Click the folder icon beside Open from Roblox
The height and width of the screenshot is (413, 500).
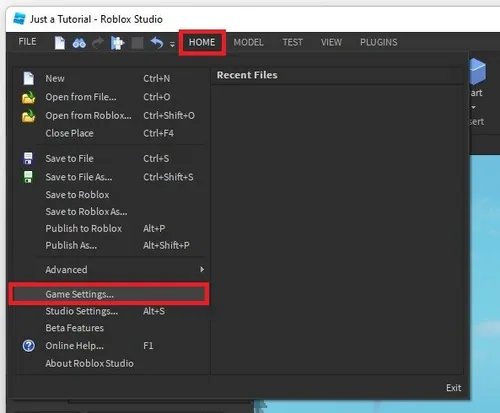point(29,116)
